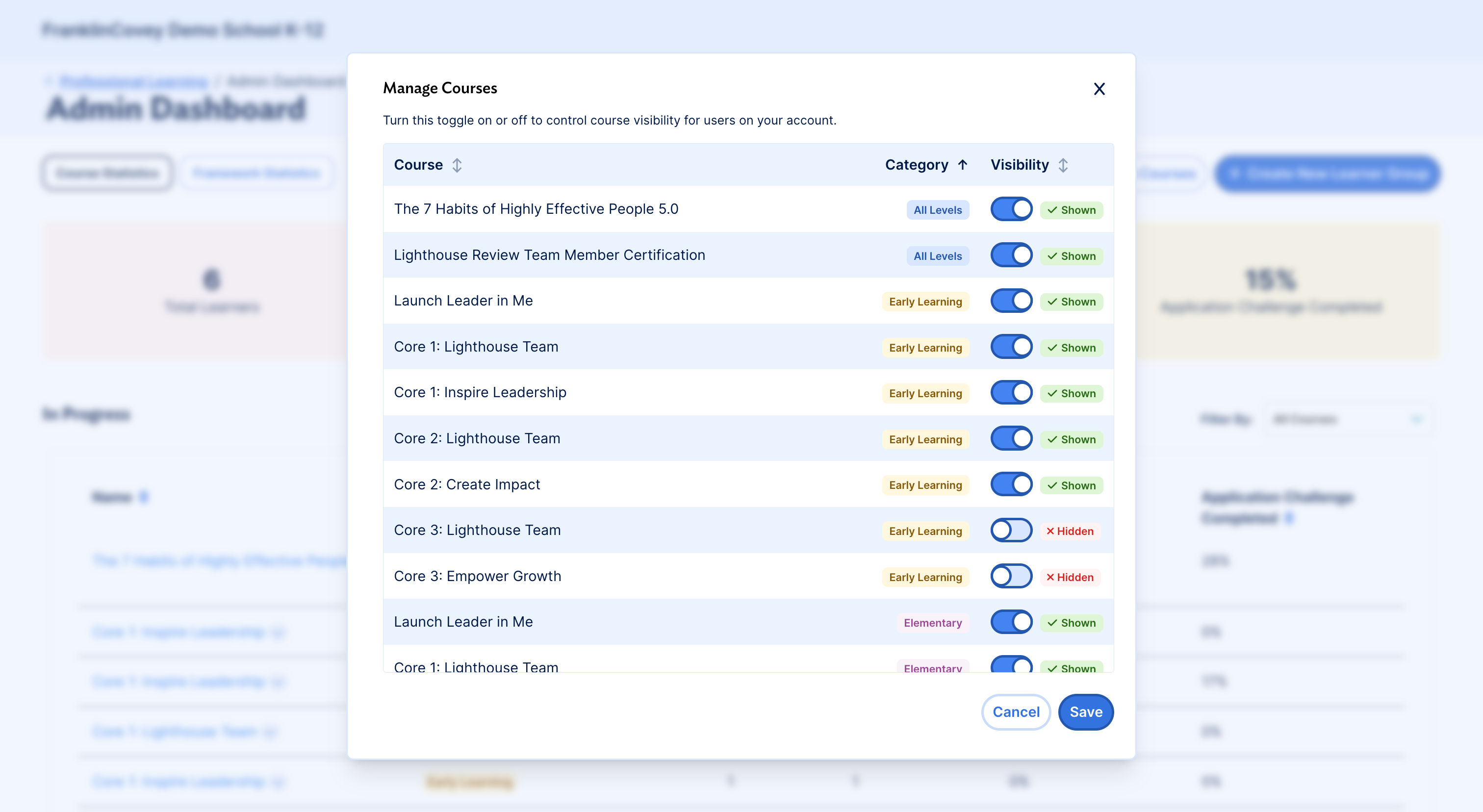
Task: Sort by Course column arrows icon
Action: pos(457,165)
